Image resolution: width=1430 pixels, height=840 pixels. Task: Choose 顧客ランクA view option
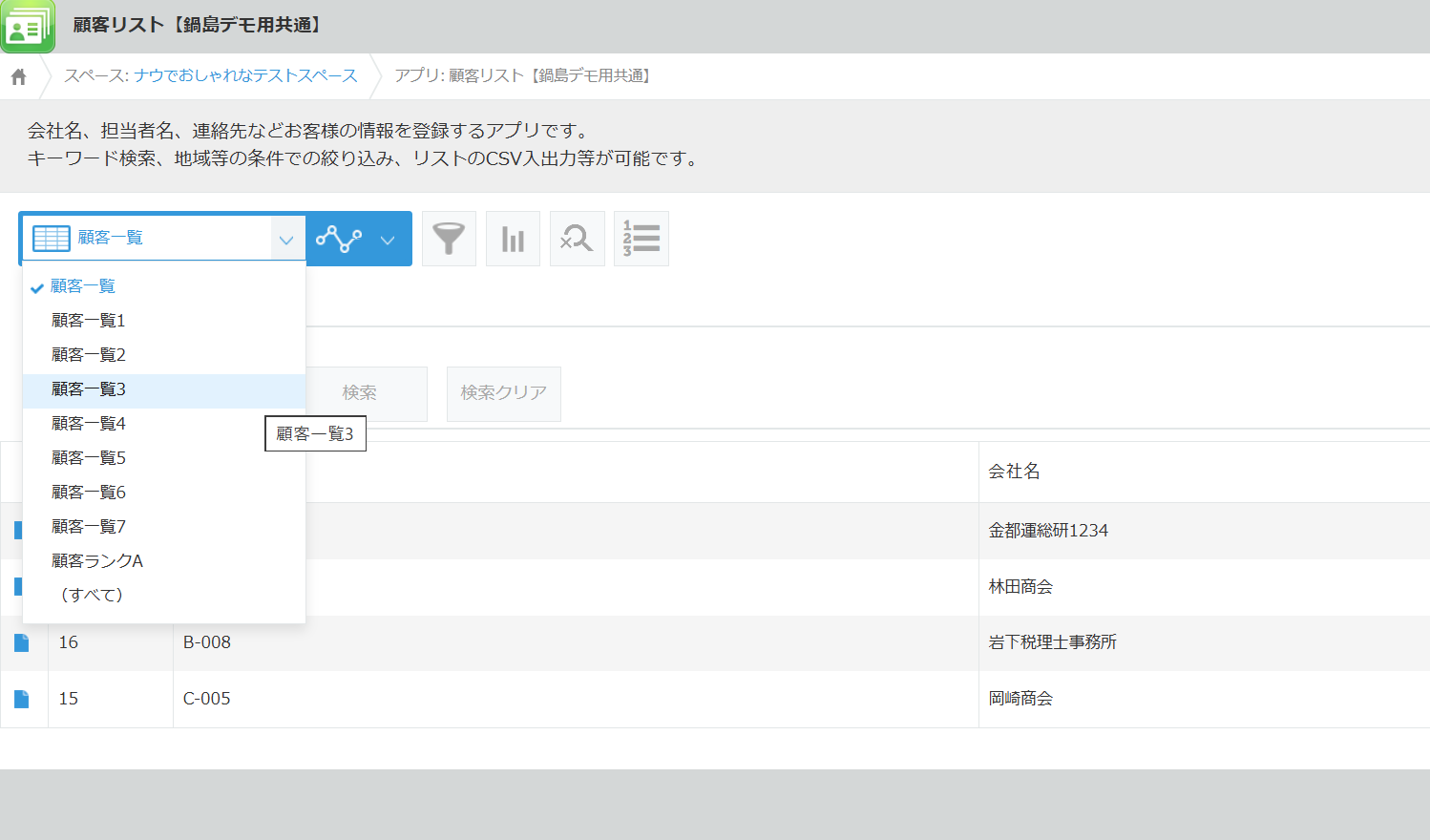pos(97,561)
